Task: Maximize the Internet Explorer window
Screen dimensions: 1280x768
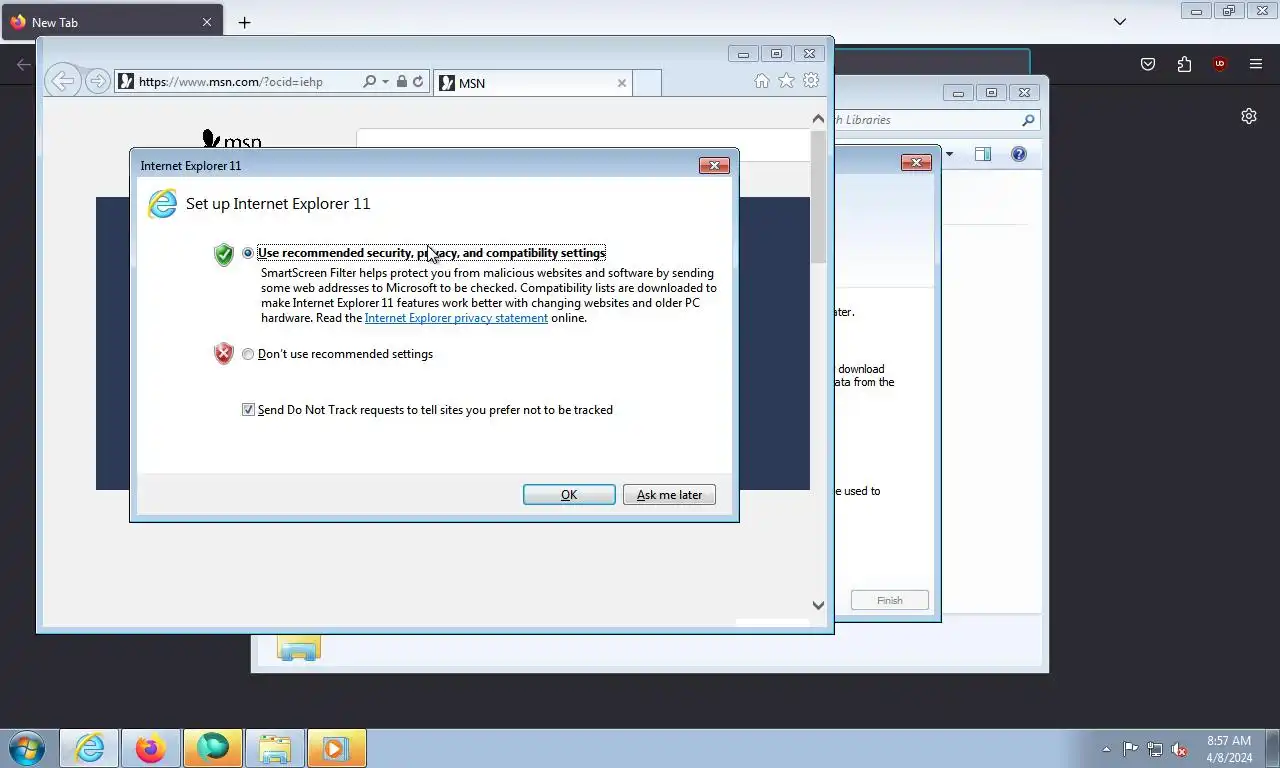Action: pyautogui.click(x=776, y=54)
